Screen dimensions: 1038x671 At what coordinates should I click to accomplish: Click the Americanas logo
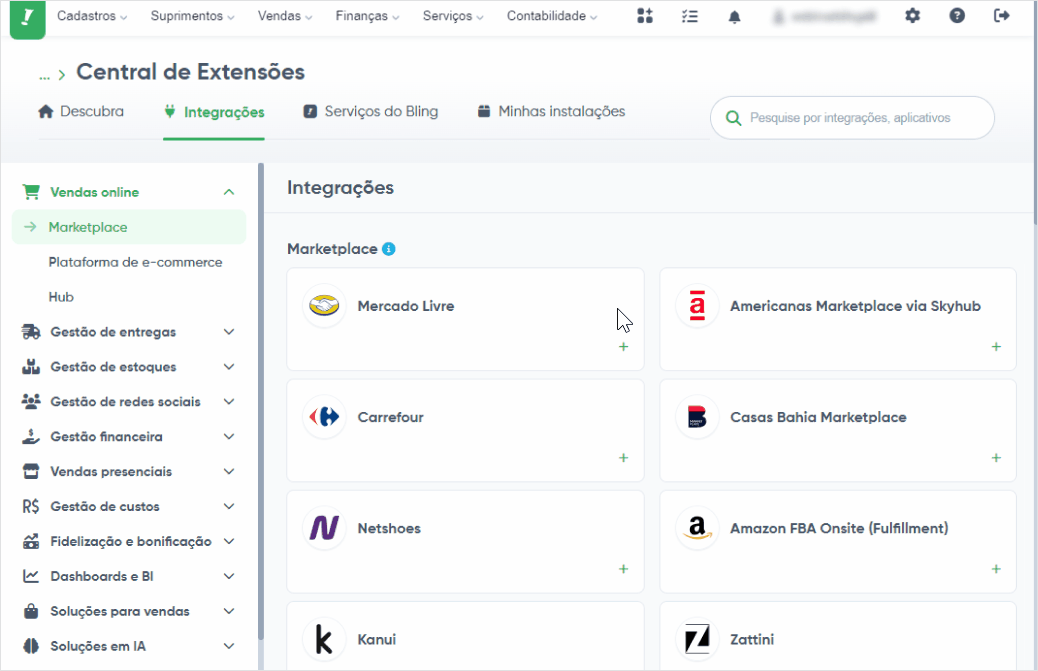697,306
